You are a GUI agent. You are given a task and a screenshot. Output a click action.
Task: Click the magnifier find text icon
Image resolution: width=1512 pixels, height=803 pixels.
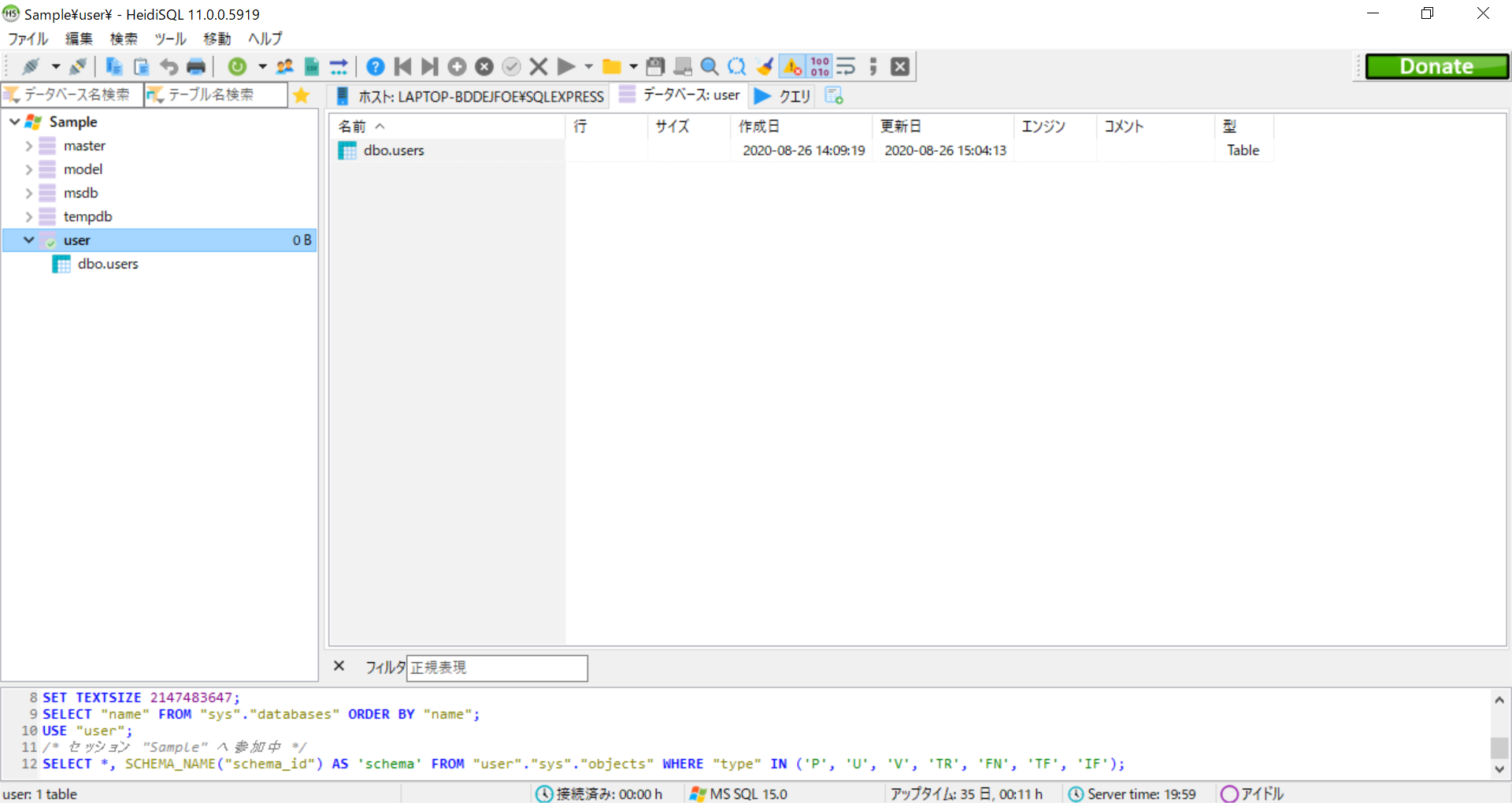710,67
